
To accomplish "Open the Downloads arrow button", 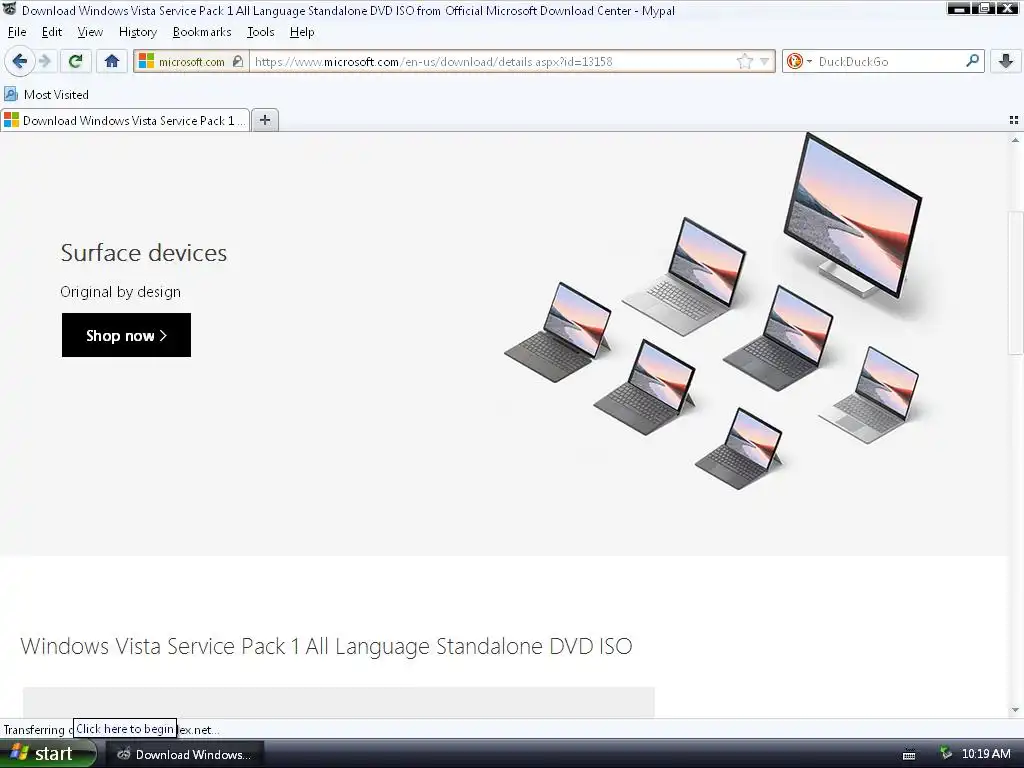I will (1006, 61).
